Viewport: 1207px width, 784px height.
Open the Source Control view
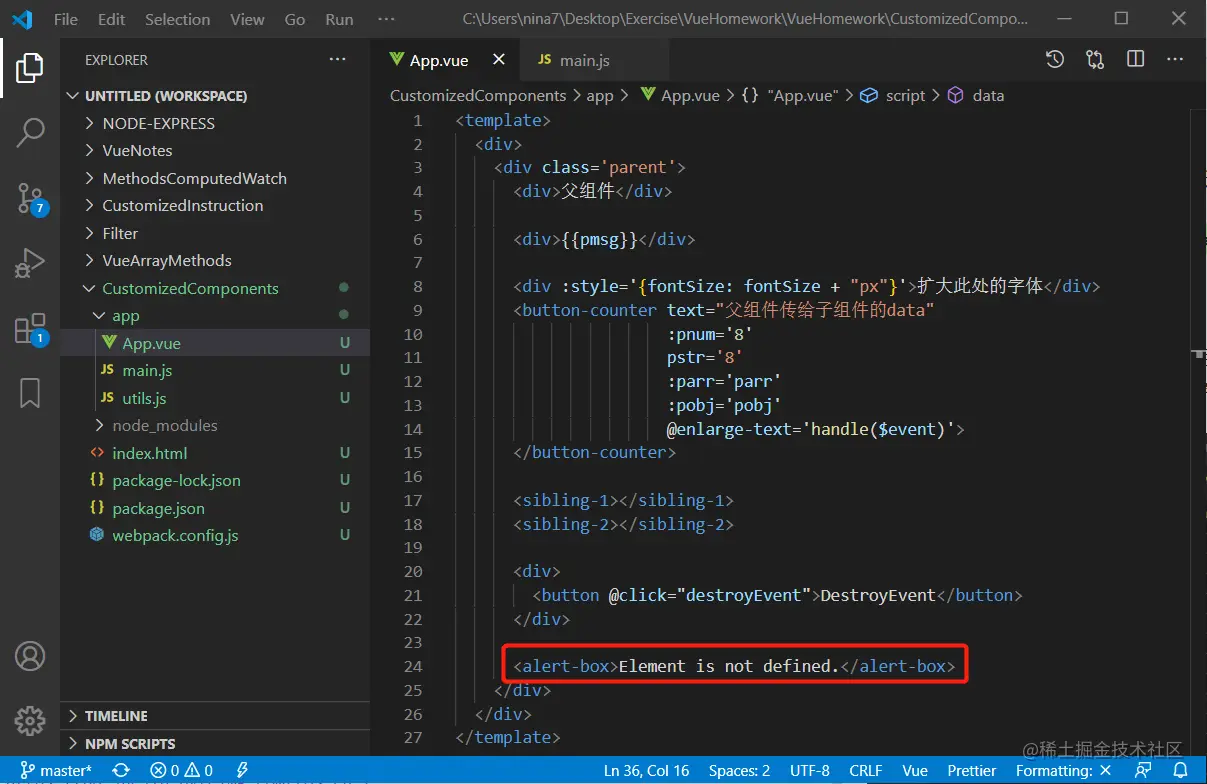click(30, 198)
